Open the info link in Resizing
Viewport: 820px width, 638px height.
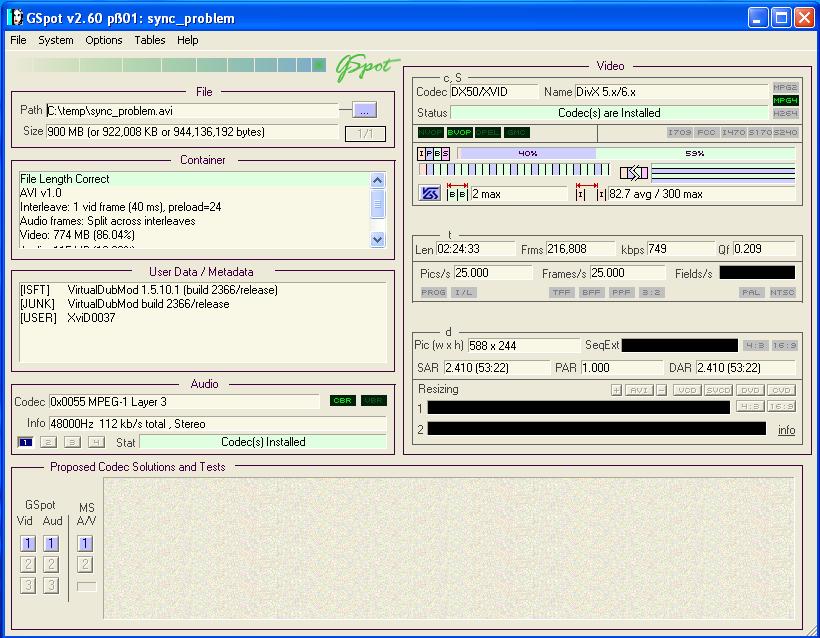787,430
